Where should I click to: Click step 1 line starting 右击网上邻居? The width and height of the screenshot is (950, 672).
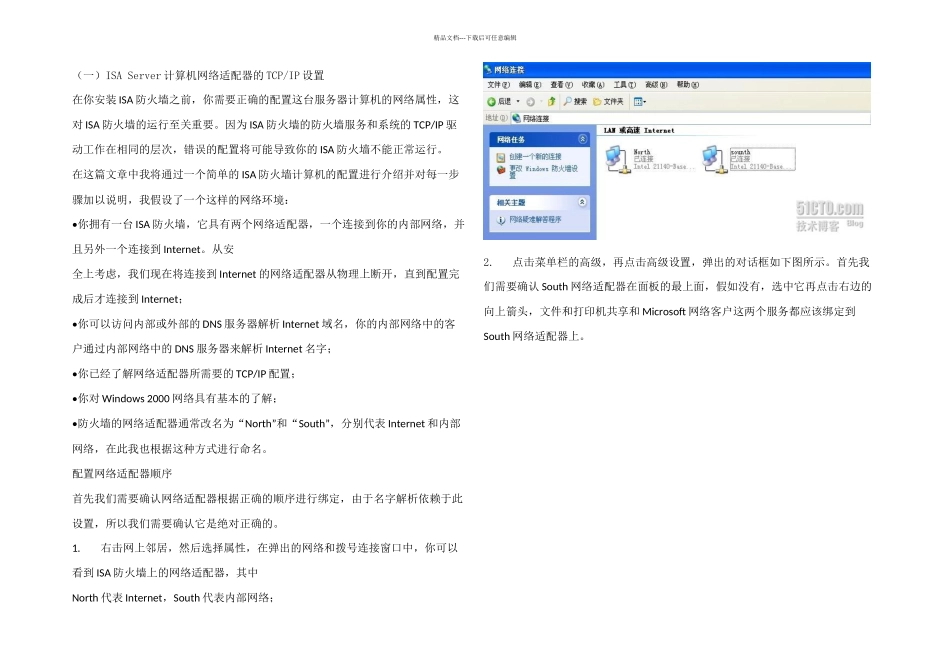pos(265,548)
